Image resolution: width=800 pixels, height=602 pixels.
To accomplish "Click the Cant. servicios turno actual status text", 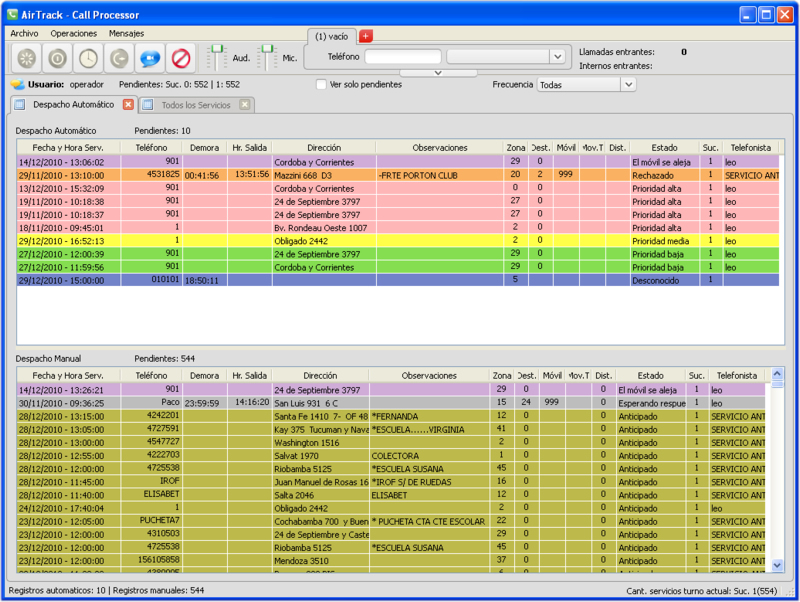I will pos(702,591).
